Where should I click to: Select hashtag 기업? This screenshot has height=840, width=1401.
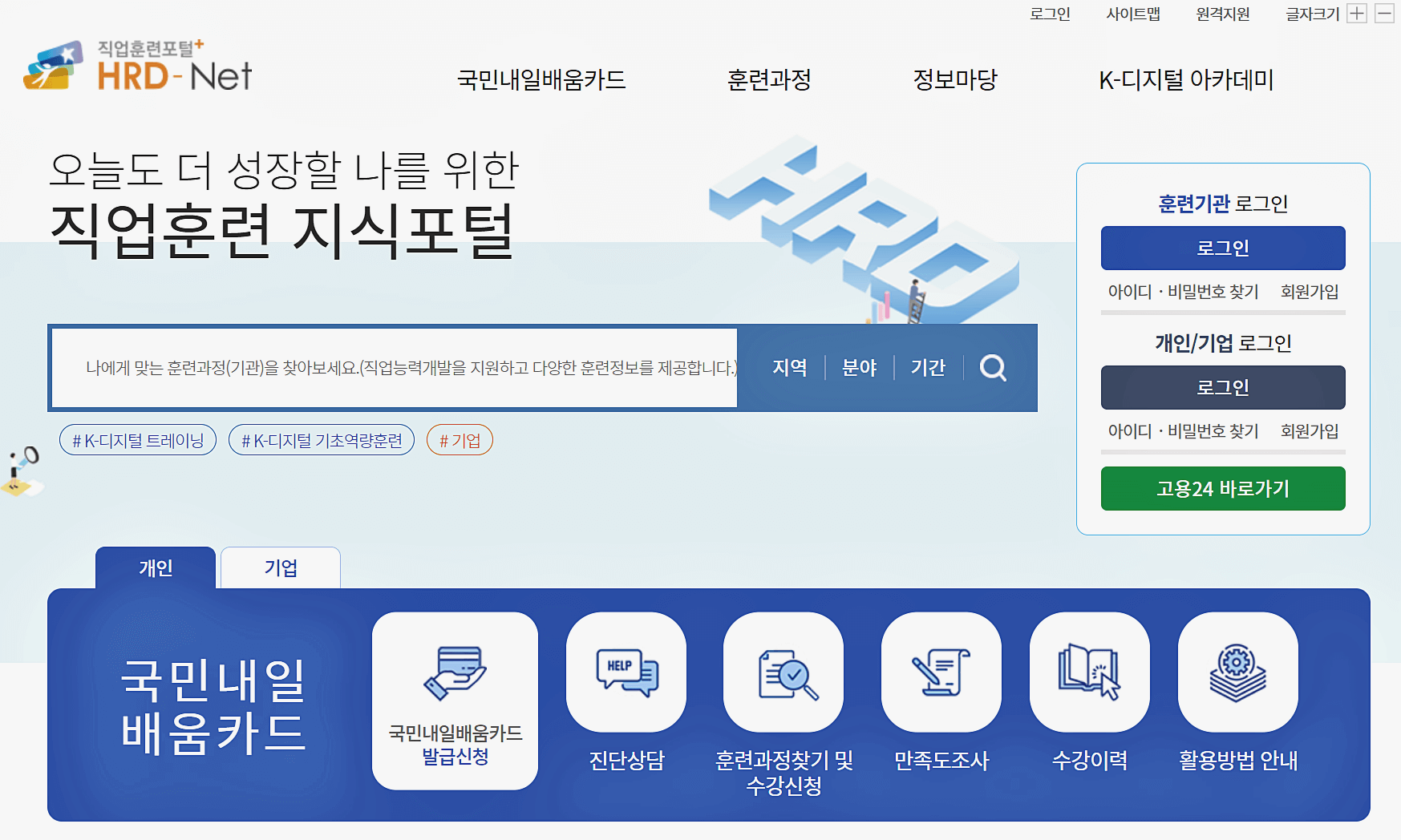click(460, 440)
